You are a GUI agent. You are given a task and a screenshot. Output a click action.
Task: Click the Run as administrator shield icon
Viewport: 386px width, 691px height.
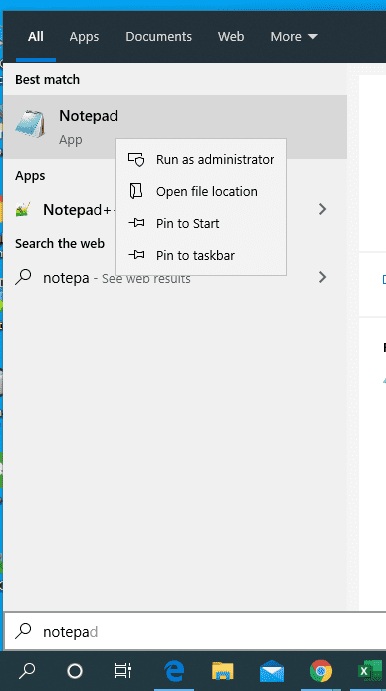click(x=136, y=160)
